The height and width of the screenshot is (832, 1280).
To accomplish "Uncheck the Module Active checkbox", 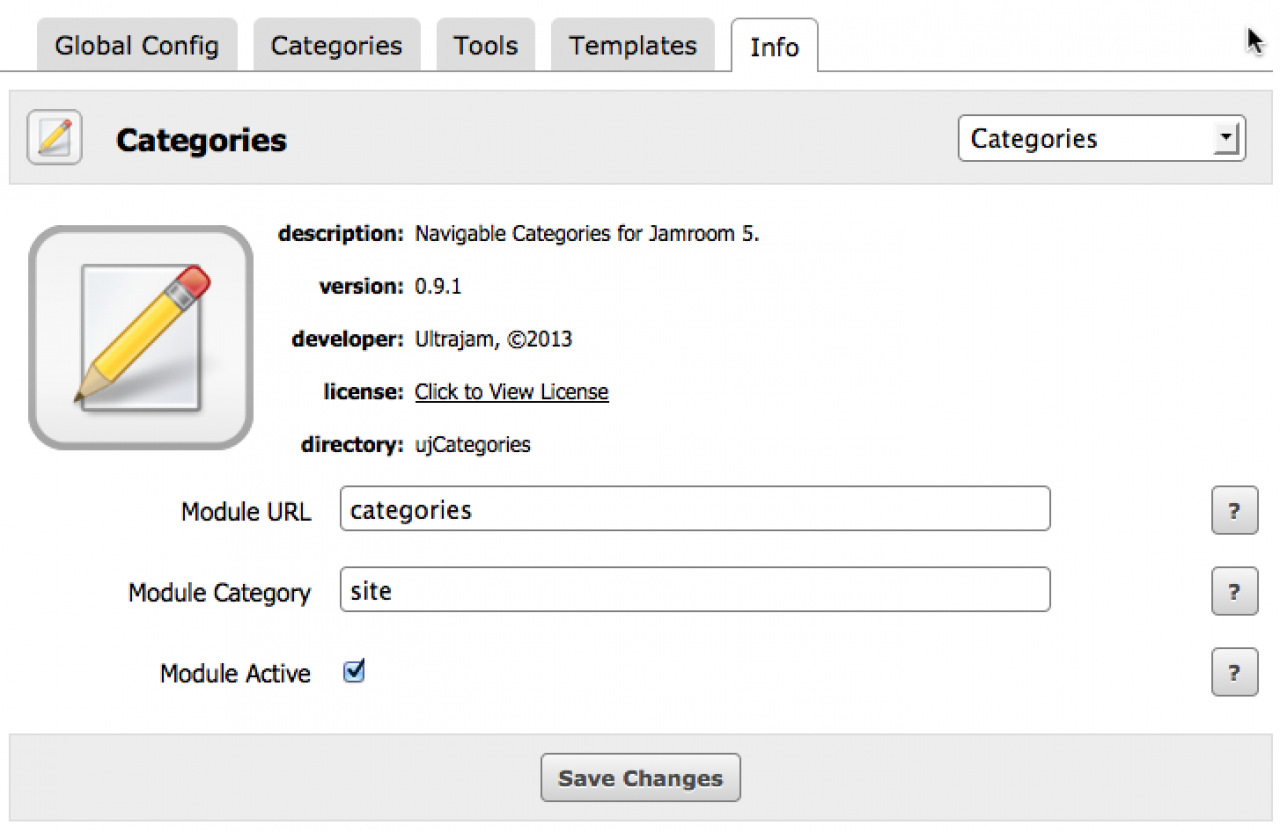I will [354, 671].
